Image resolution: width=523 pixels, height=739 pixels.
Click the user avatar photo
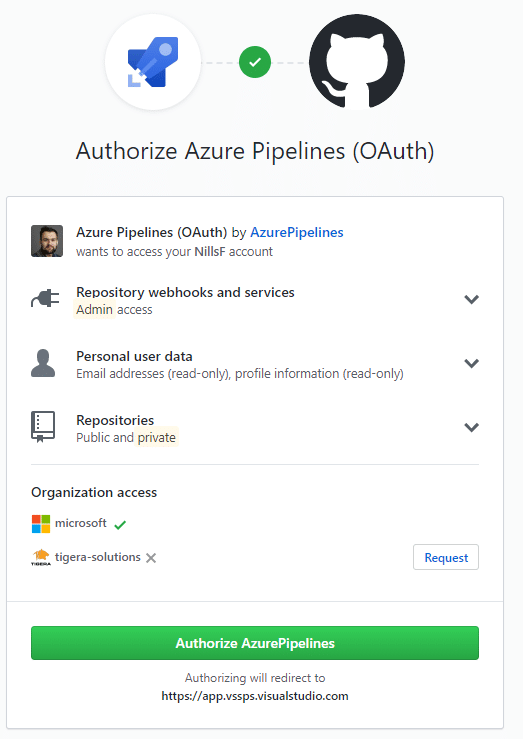click(47, 241)
